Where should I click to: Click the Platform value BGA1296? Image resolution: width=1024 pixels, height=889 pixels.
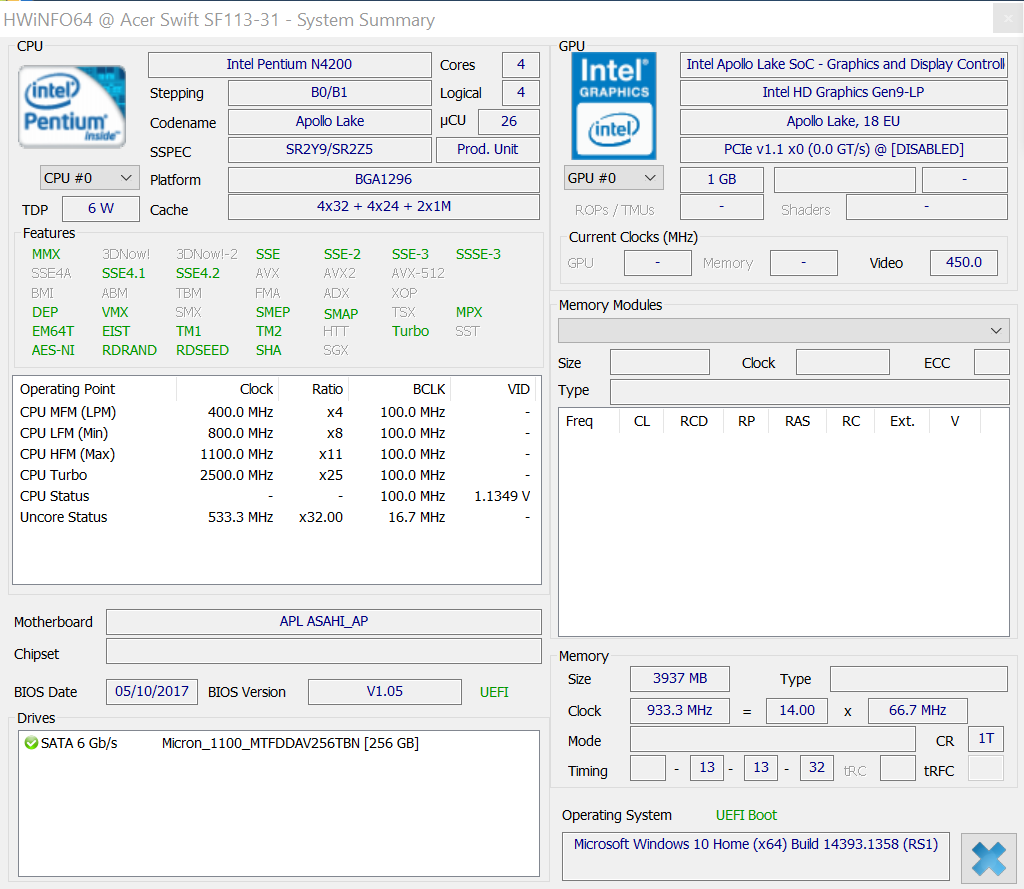(383, 180)
